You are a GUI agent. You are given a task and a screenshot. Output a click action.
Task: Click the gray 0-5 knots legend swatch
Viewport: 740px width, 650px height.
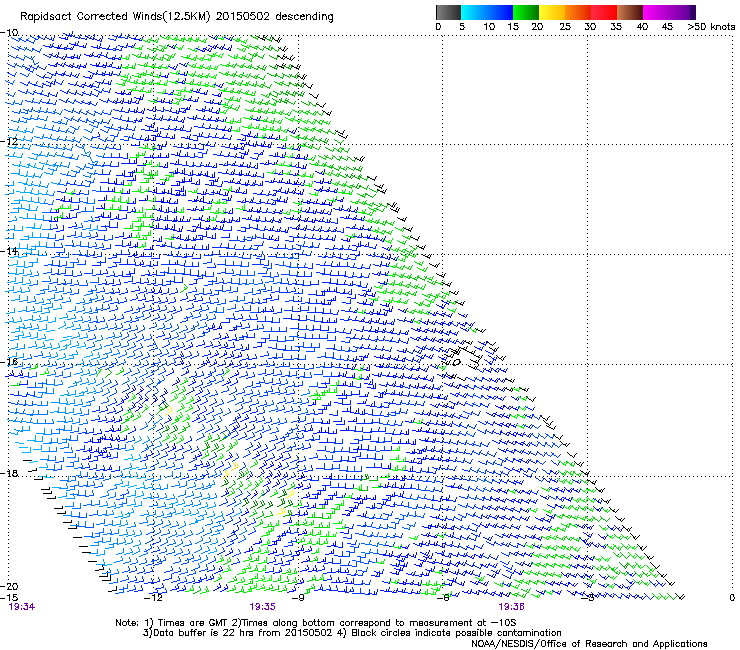pyautogui.click(x=448, y=12)
